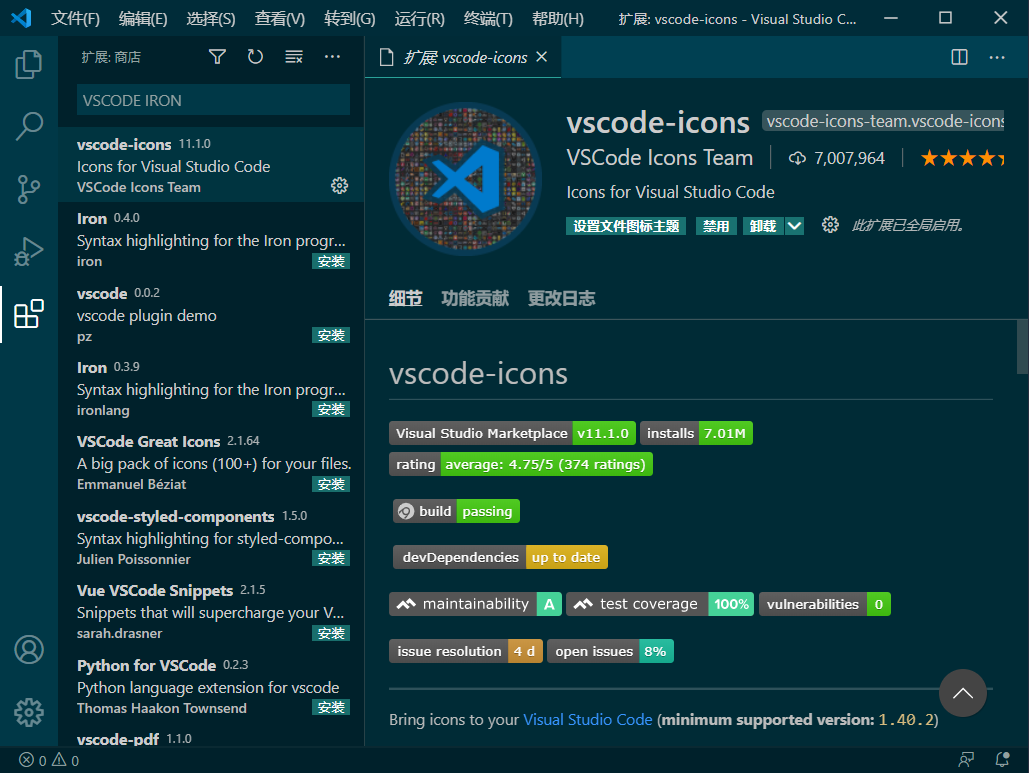Image resolution: width=1029 pixels, height=773 pixels.
Task: Open the 终端(T) menu
Action: tap(488, 18)
